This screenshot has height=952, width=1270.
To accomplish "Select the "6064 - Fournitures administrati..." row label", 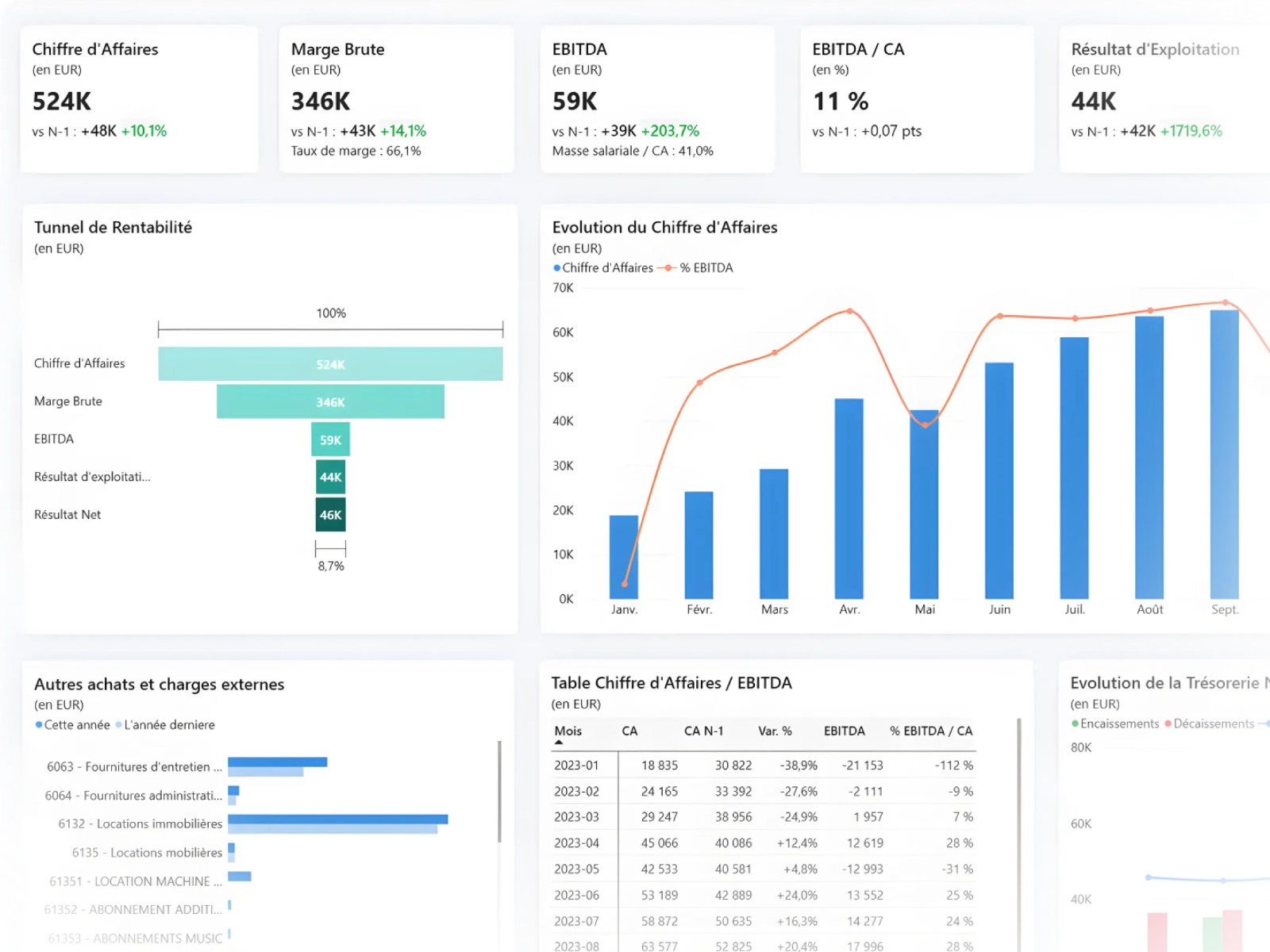I will point(133,795).
